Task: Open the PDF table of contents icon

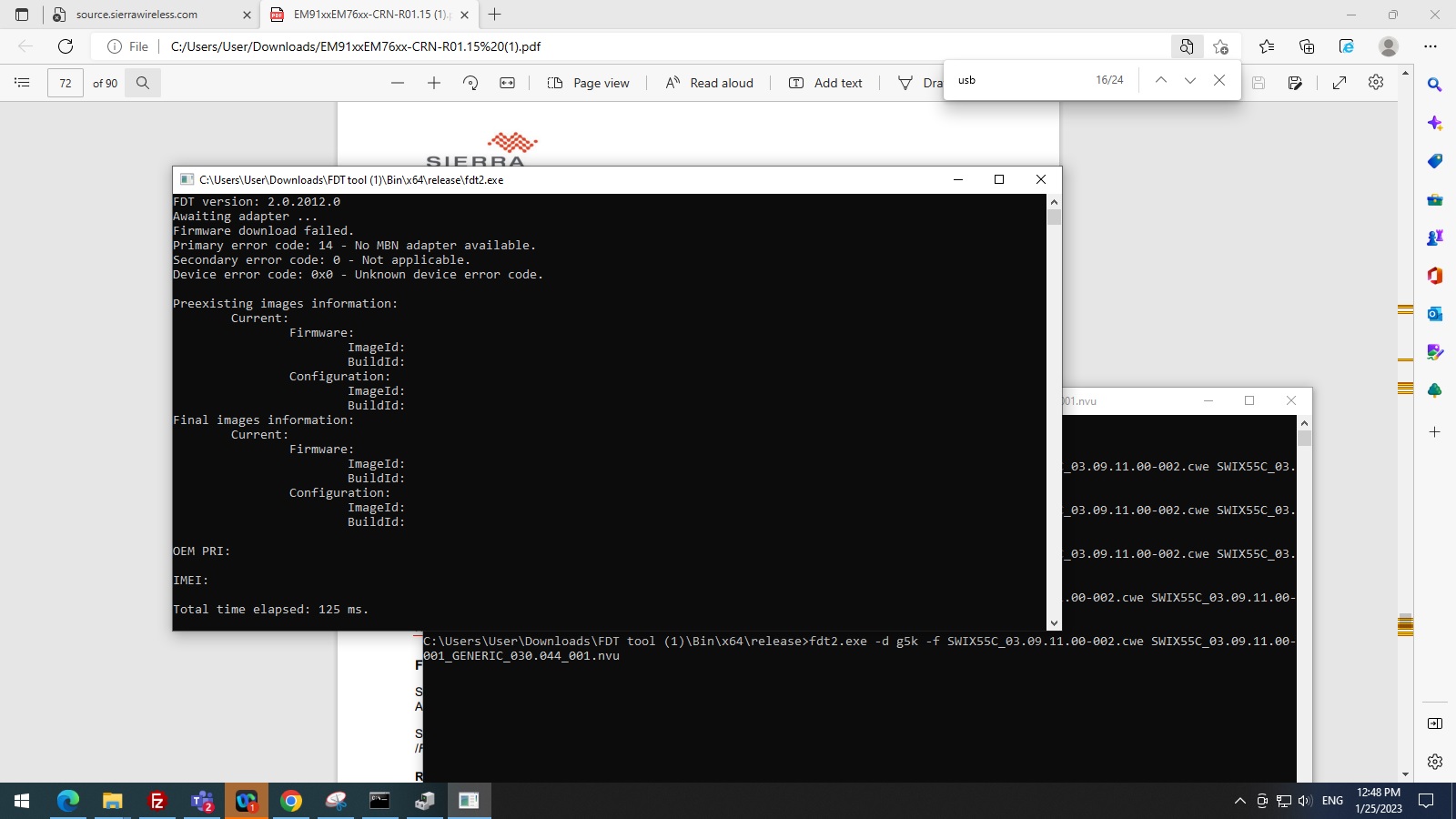Action: pyautogui.click(x=22, y=83)
